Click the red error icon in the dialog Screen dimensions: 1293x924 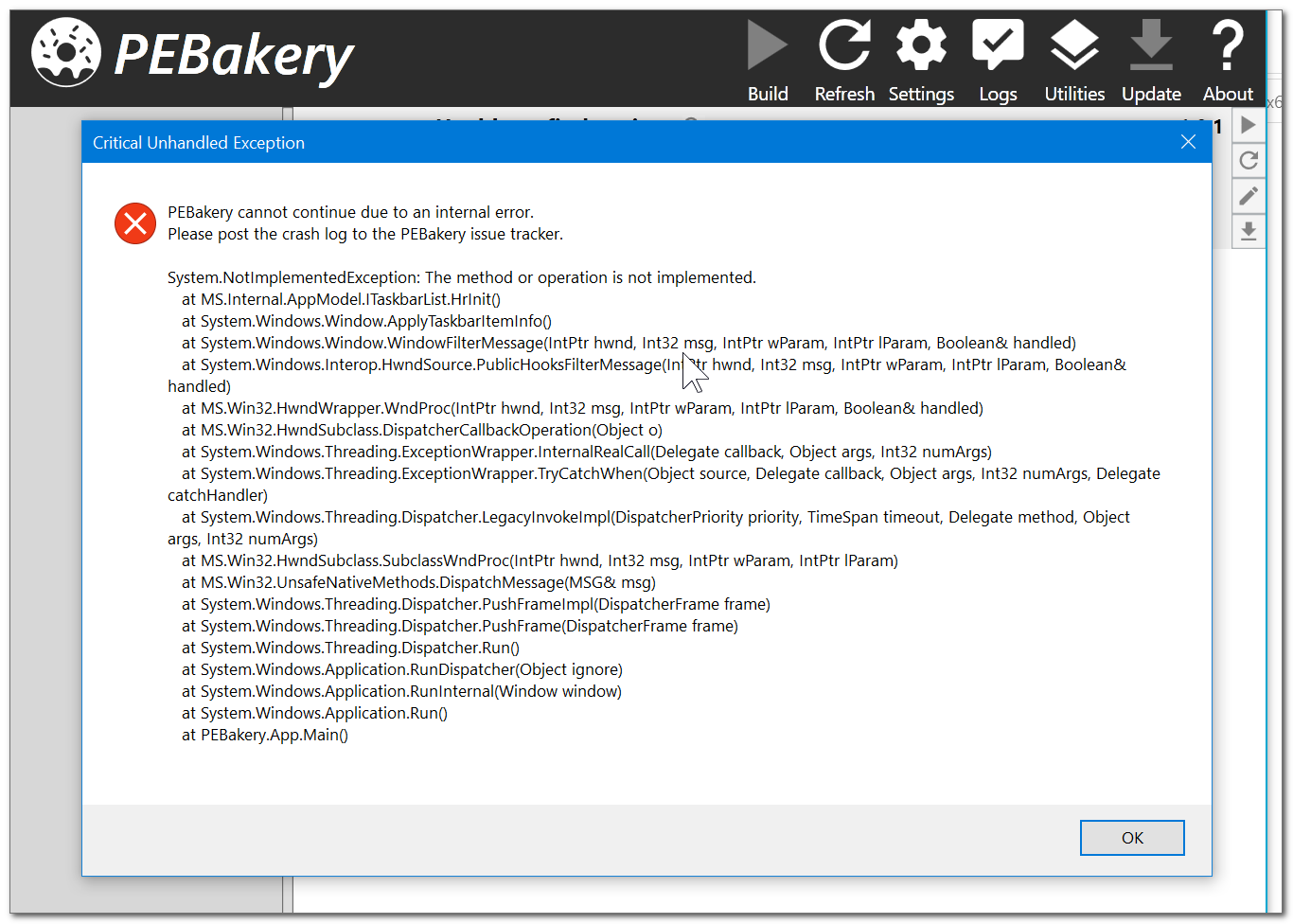pyautogui.click(x=134, y=223)
